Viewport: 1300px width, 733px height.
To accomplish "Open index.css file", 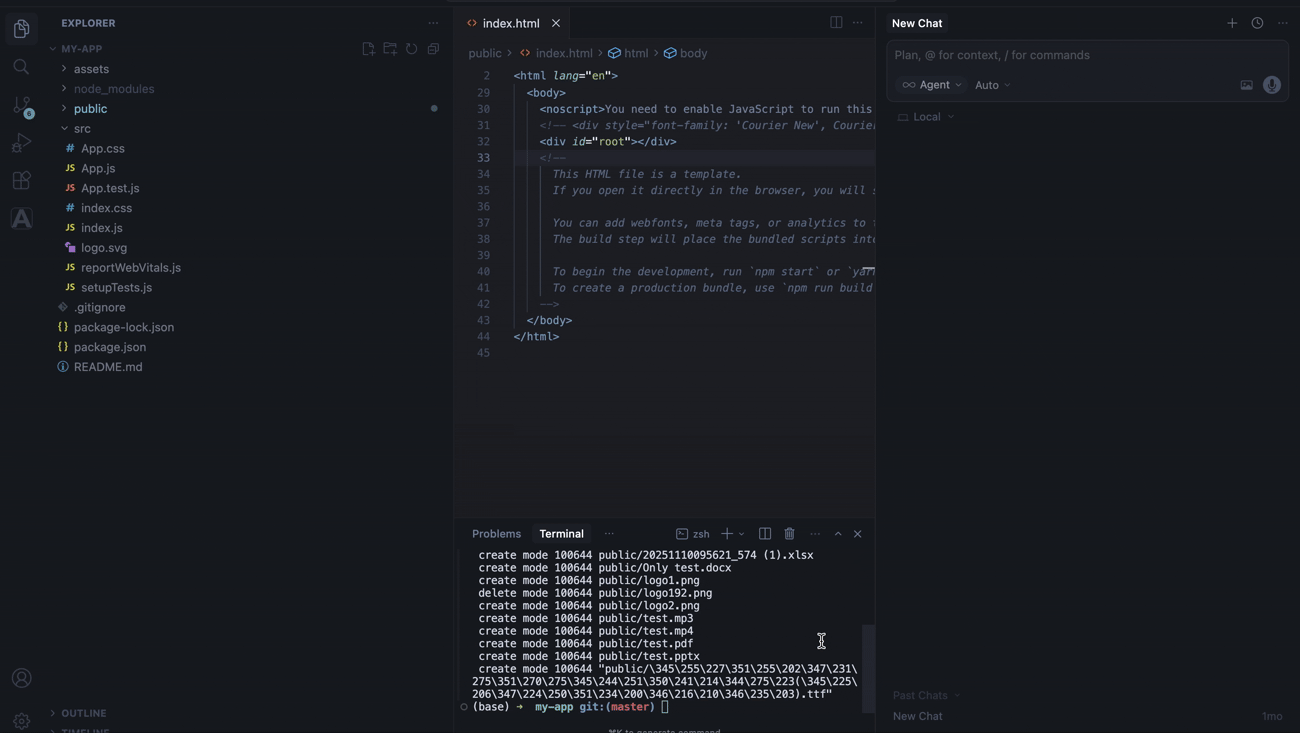I will (106, 208).
